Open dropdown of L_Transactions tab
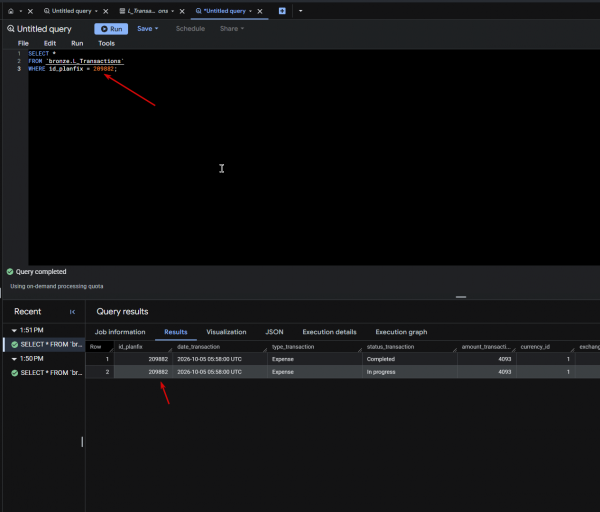Viewport: 600px width, 512px height. point(173,11)
